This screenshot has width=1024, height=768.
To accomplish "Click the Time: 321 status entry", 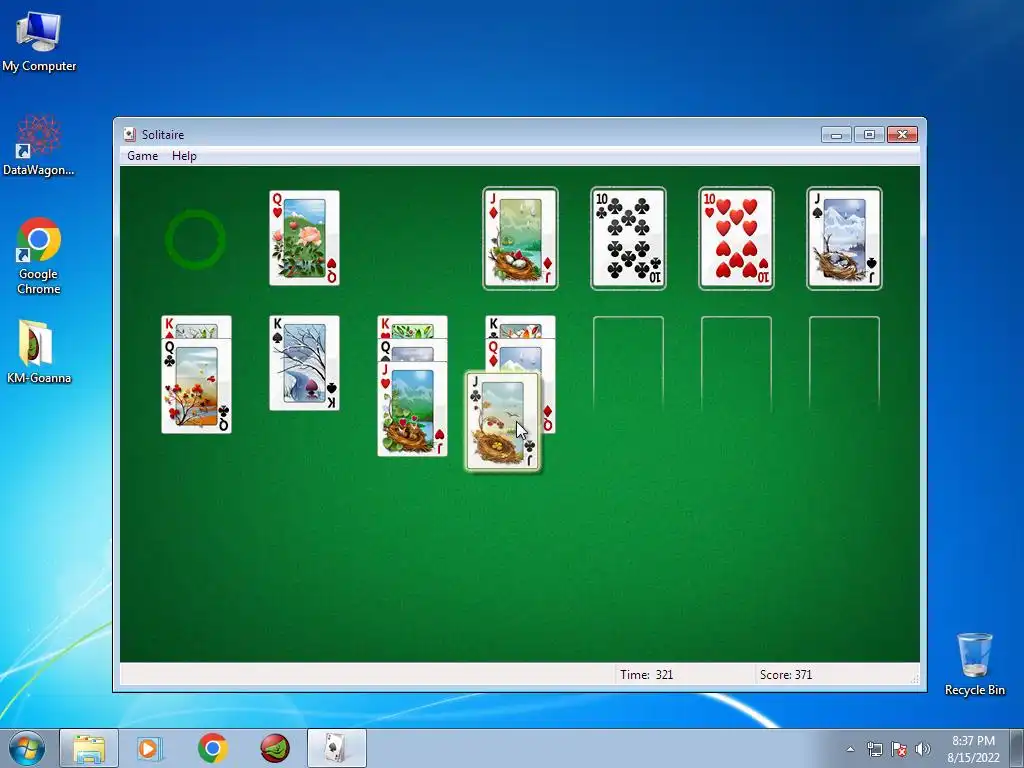I will pyautogui.click(x=647, y=675).
